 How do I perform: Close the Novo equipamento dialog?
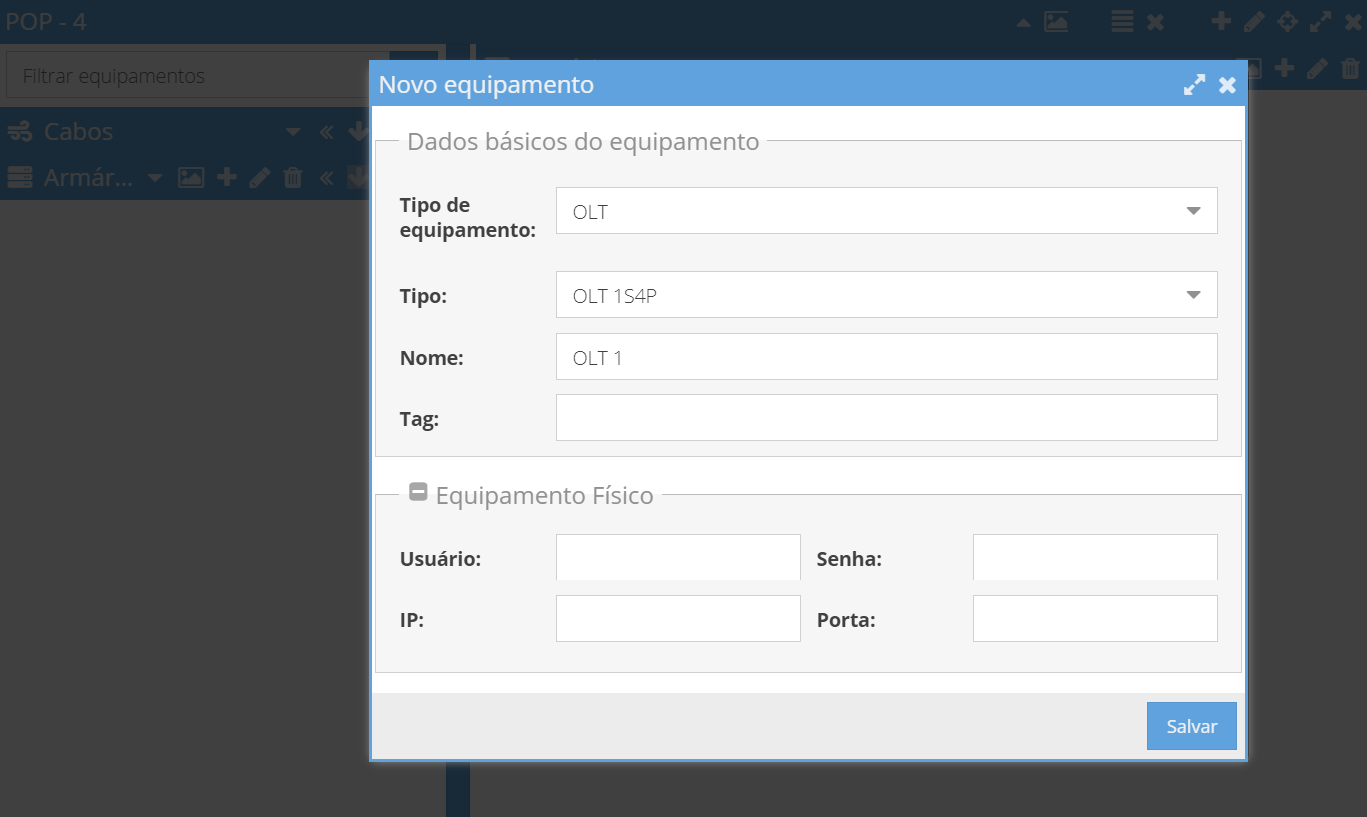[x=1227, y=85]
